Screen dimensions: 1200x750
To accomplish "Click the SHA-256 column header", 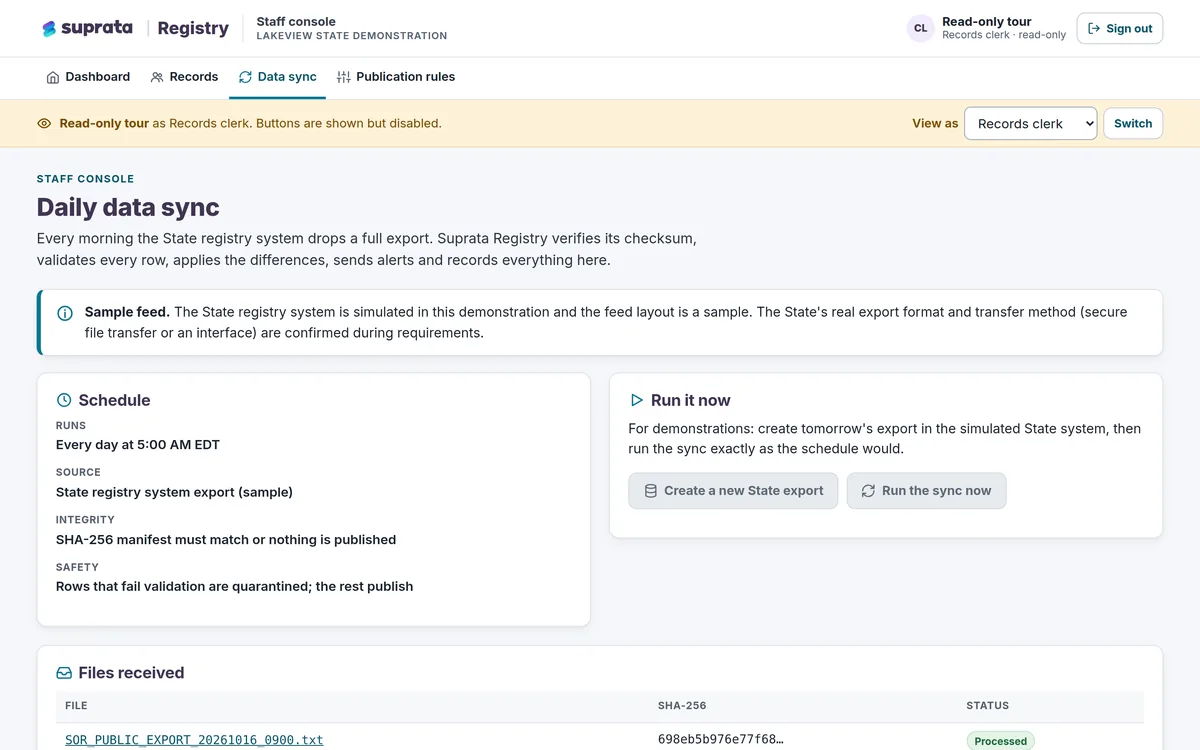I will tap(682, 706).
